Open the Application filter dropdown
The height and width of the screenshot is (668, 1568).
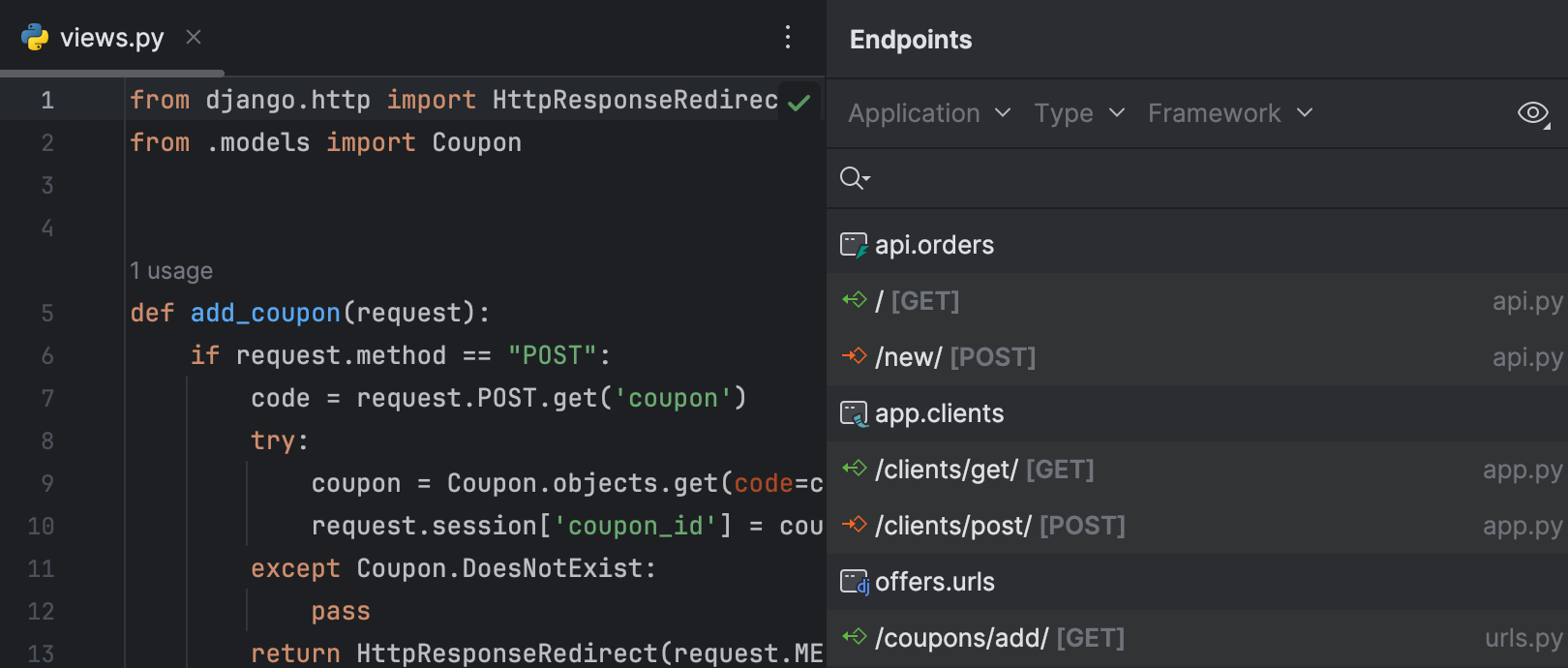click(929, 113)
